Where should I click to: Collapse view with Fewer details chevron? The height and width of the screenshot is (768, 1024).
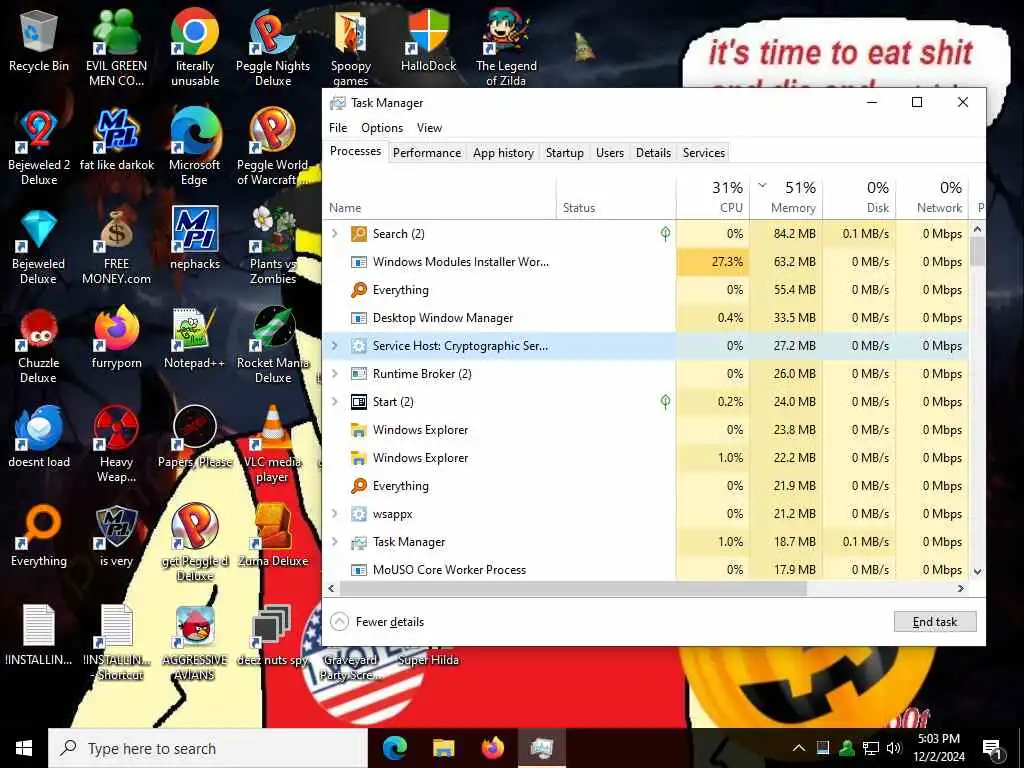[339, 622]
